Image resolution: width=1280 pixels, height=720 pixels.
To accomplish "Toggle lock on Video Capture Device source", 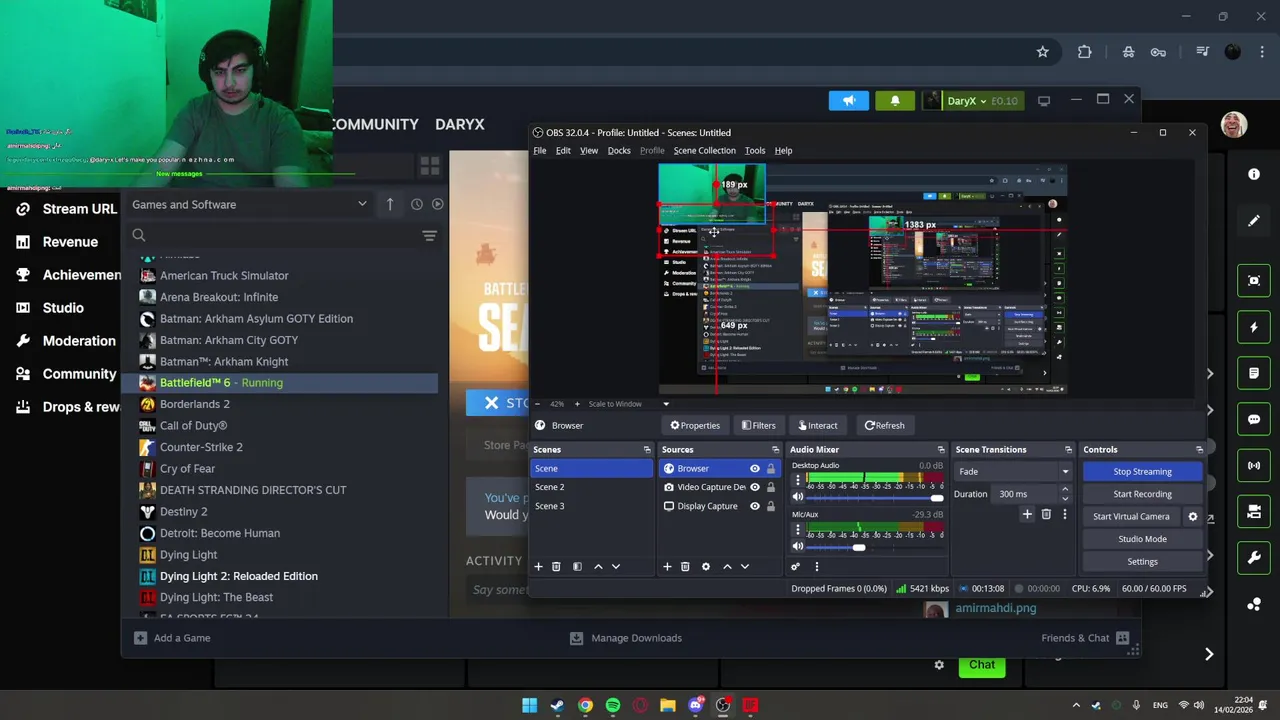I will tap(770, 487).
